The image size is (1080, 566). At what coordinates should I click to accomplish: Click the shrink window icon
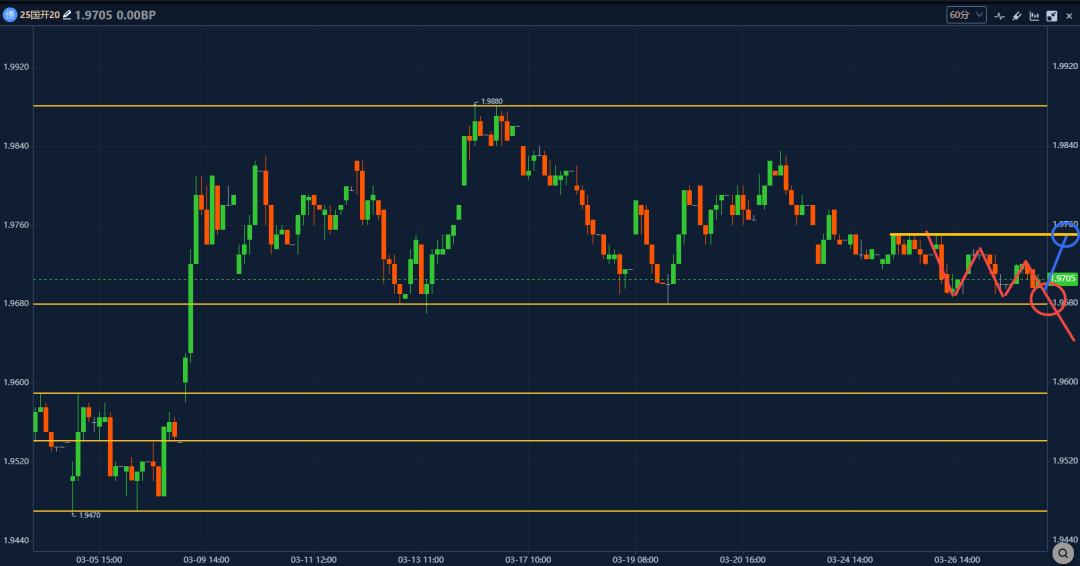click(x=1051, y=16)
